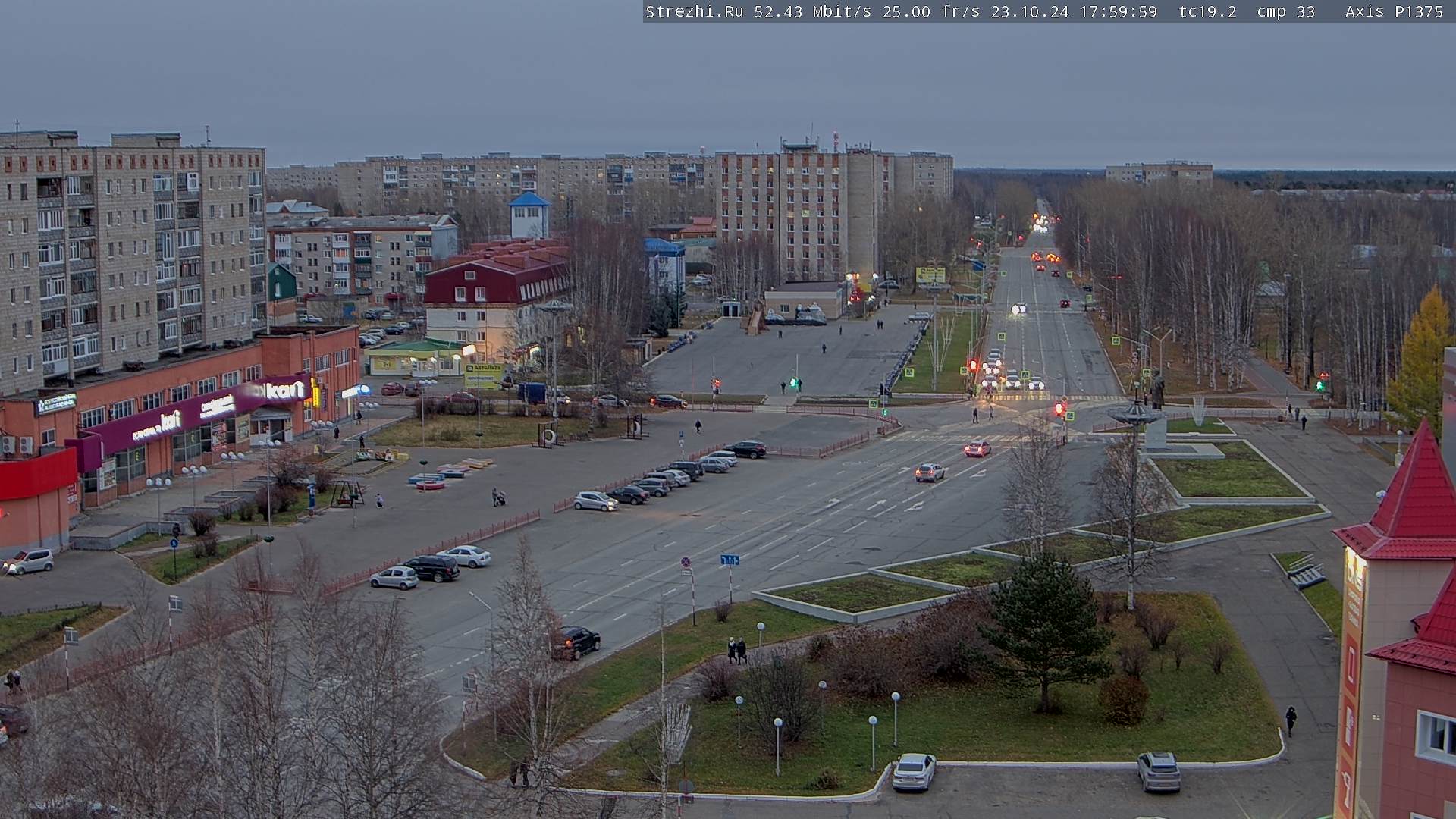Click the "Strezhi.Ru" overlay text
Screen dimensions: 1456x819
click(x=694, y=11)
